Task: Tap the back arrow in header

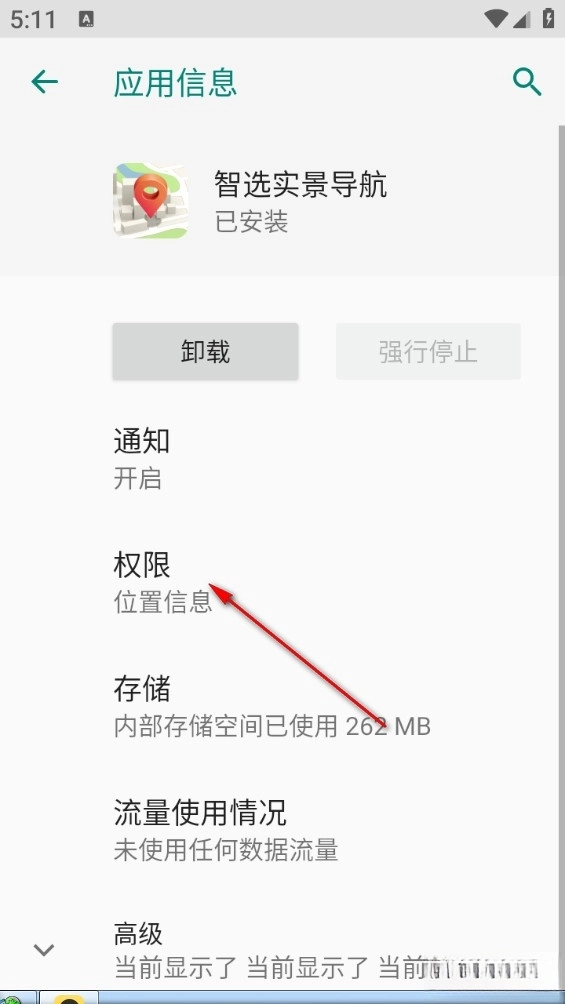Action: pos(44,82)
